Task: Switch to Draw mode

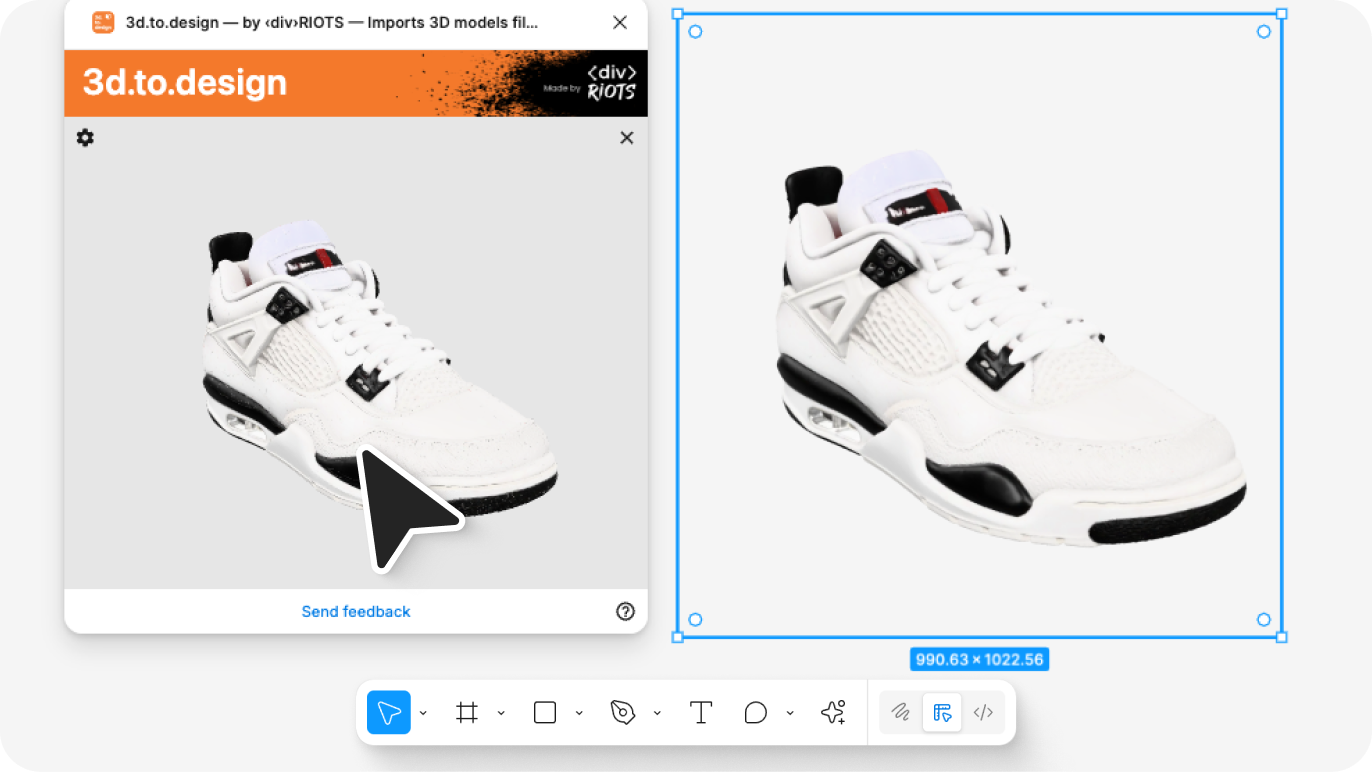Action: coord(900,713)
